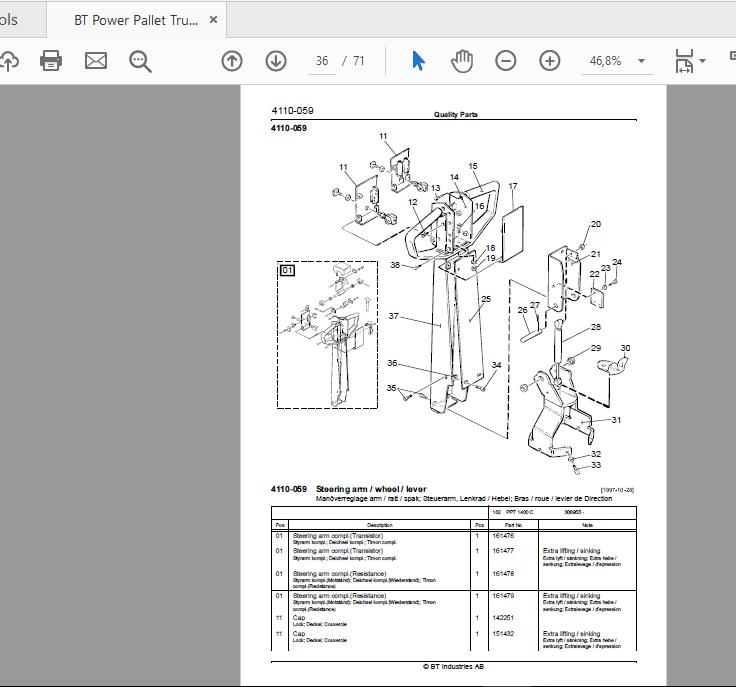This screenshot has height=687, width=736.
Task: Activate the hand pan tool
Action: coord(462,61)
